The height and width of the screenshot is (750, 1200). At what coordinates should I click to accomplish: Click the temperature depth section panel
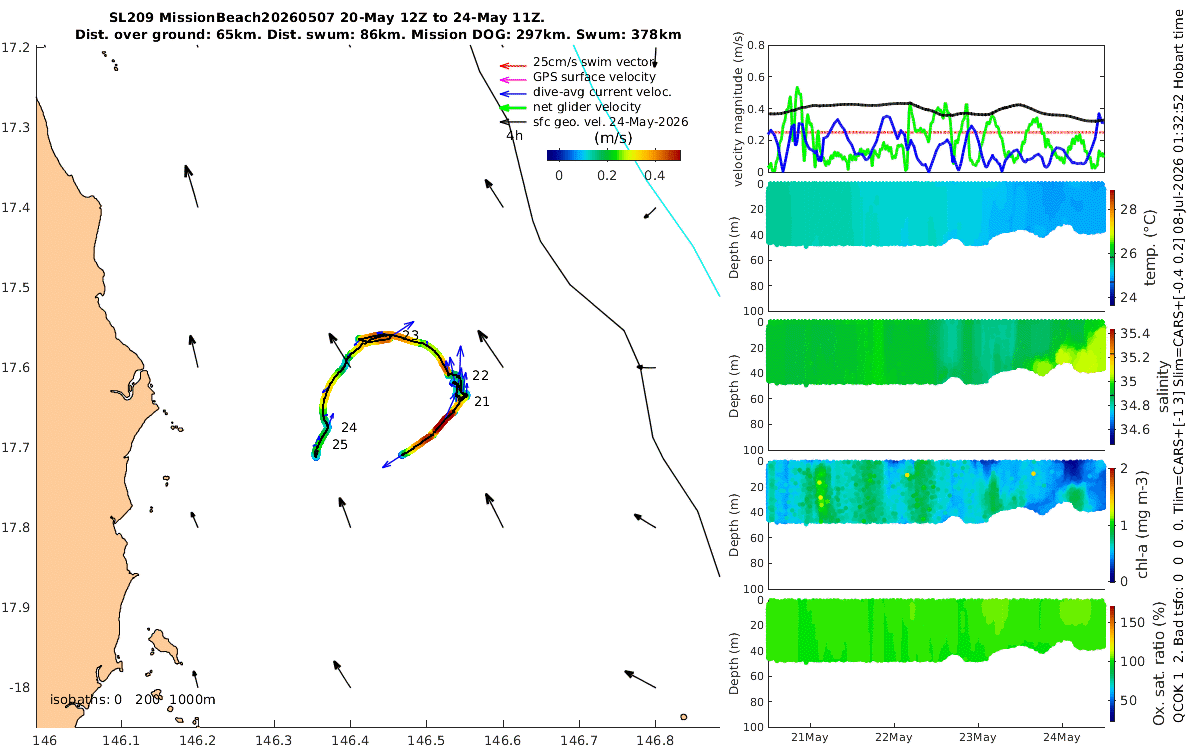tap(935, 248)
